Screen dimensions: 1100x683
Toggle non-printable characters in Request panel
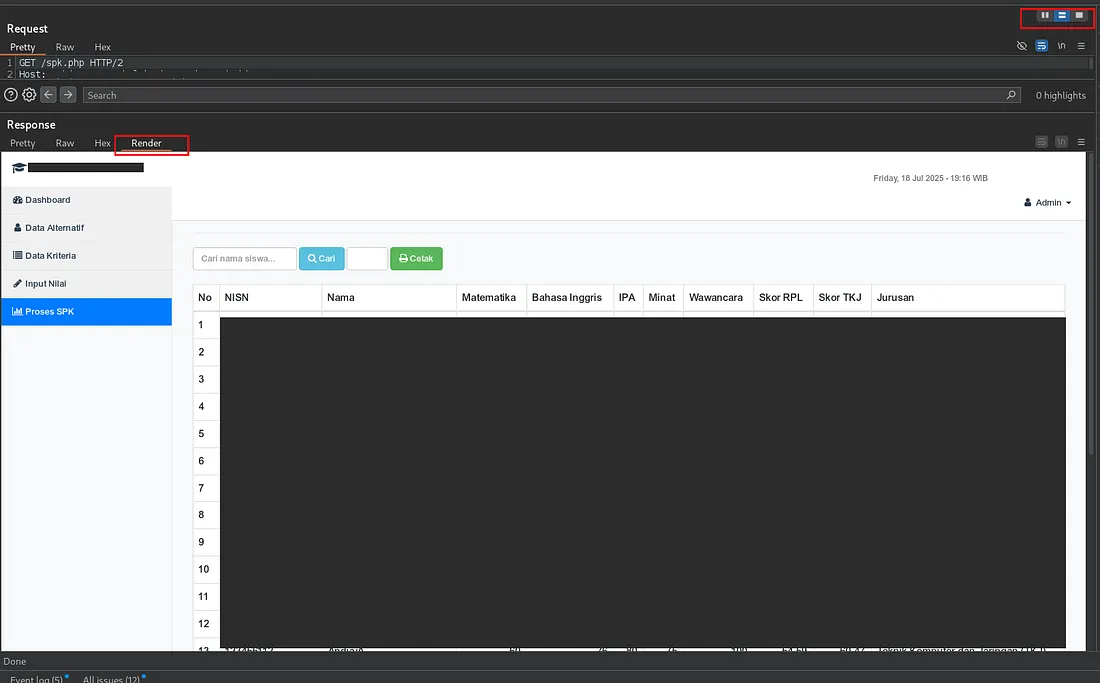point(1061,46)
